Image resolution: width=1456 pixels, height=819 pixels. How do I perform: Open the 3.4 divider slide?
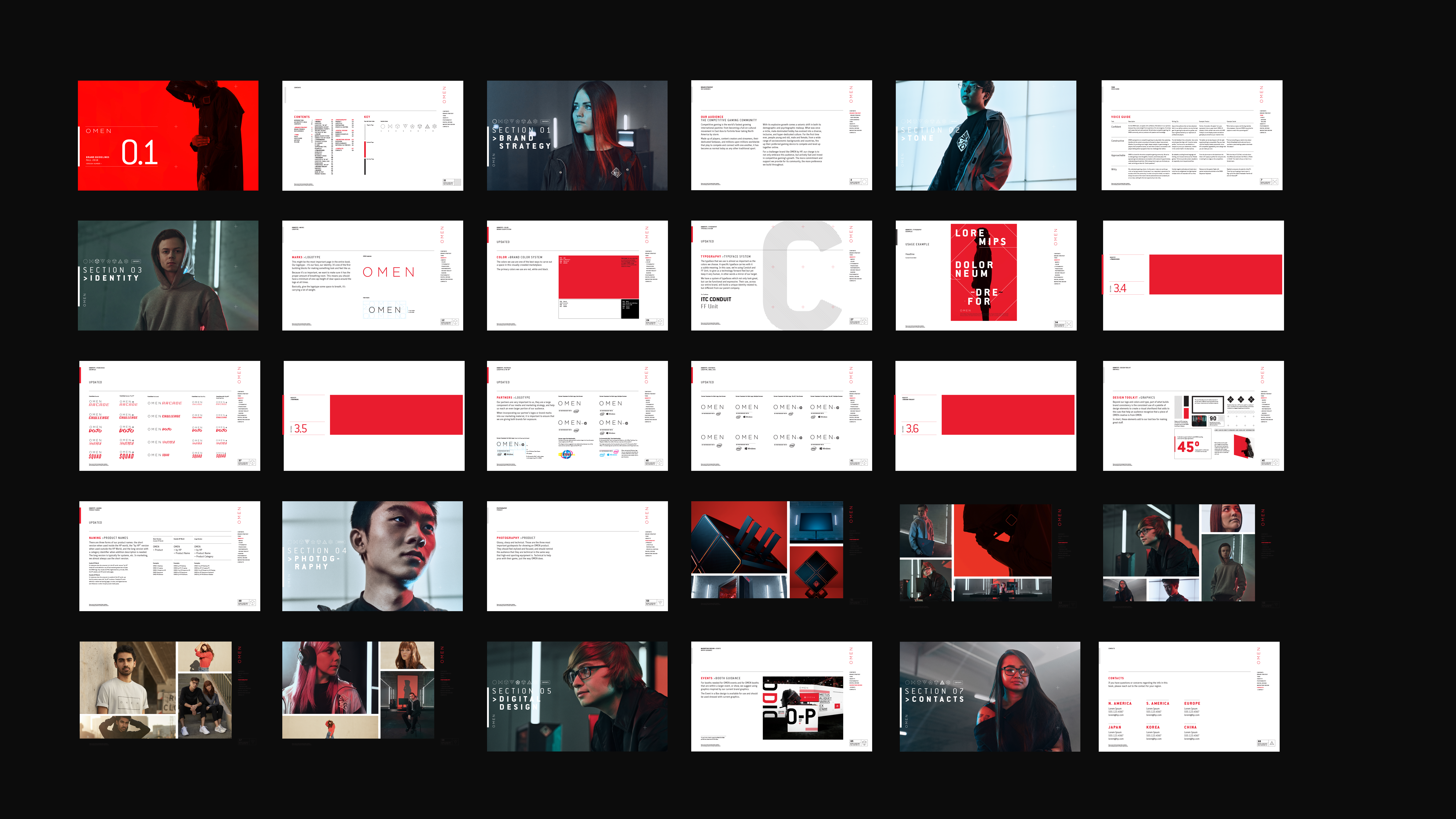pos(1193,275)
